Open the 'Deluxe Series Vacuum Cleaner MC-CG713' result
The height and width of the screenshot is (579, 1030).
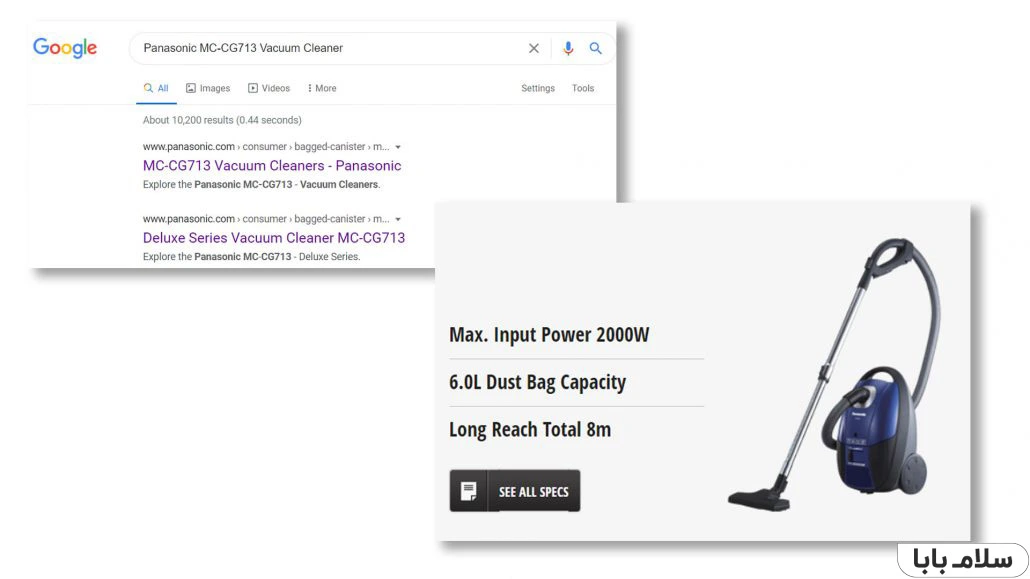(x=274, y=238)
